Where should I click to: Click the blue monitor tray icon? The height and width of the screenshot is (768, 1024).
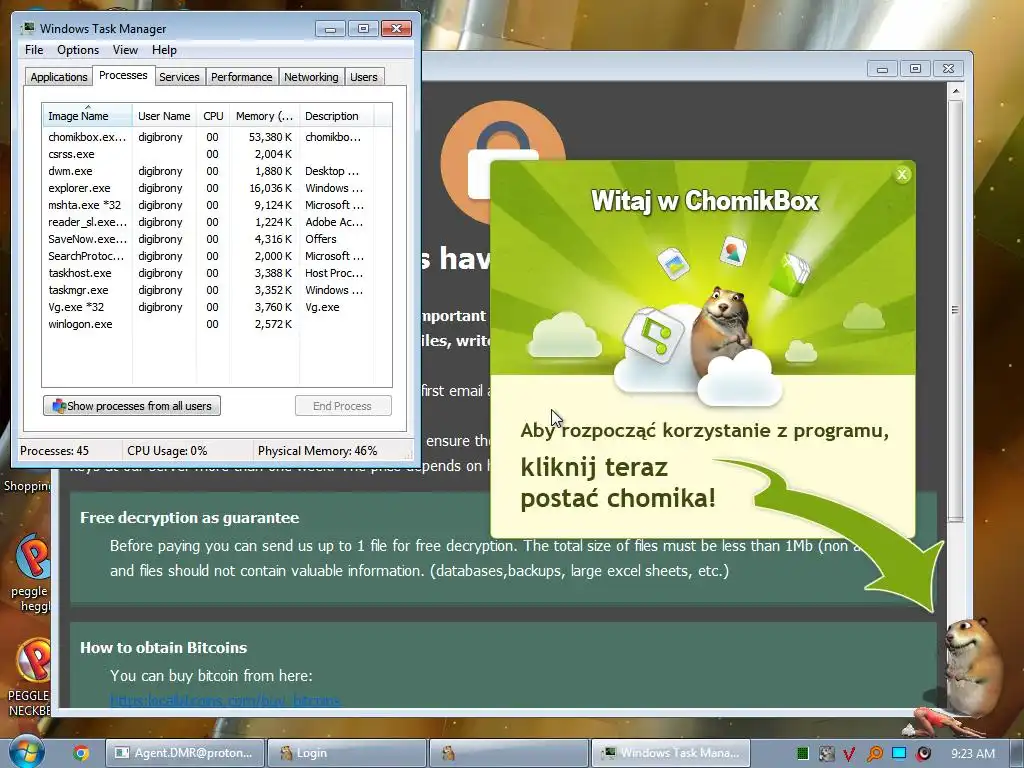point(899,753)
